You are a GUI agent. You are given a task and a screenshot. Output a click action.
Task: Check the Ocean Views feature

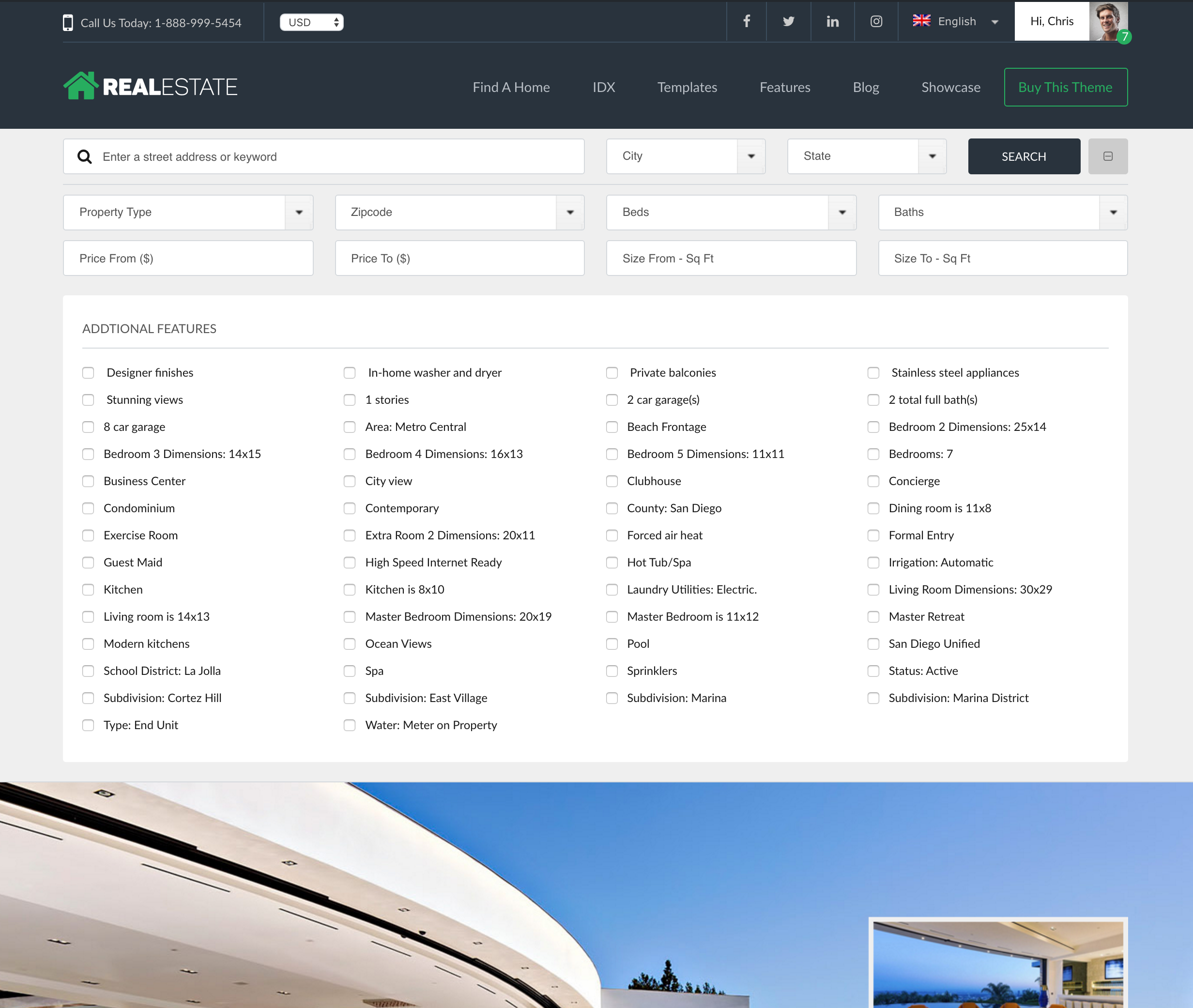pyautogui.click(x=350, y=644)
